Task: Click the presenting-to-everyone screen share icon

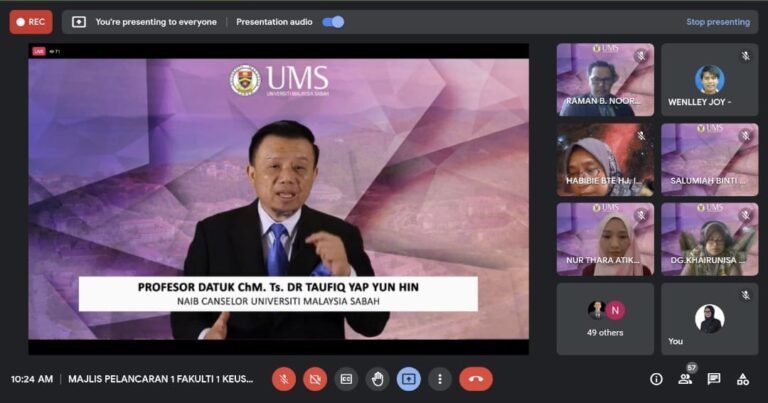Action: (79, 22)
